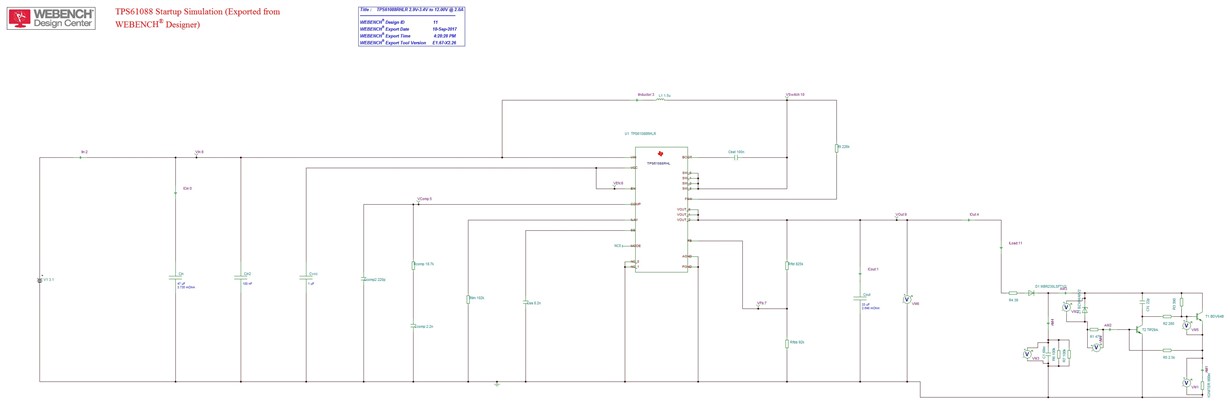Select the U1 TPS61088RHLR IC block

(660, 209)
